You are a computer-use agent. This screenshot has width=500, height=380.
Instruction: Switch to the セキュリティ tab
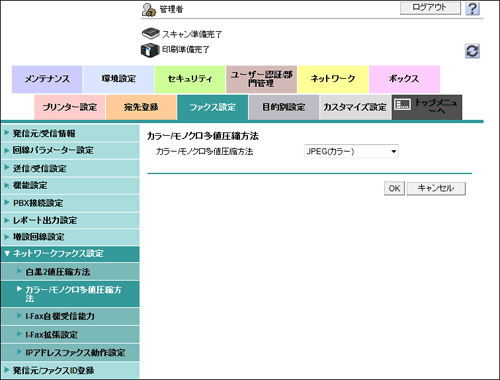(190, 79)
